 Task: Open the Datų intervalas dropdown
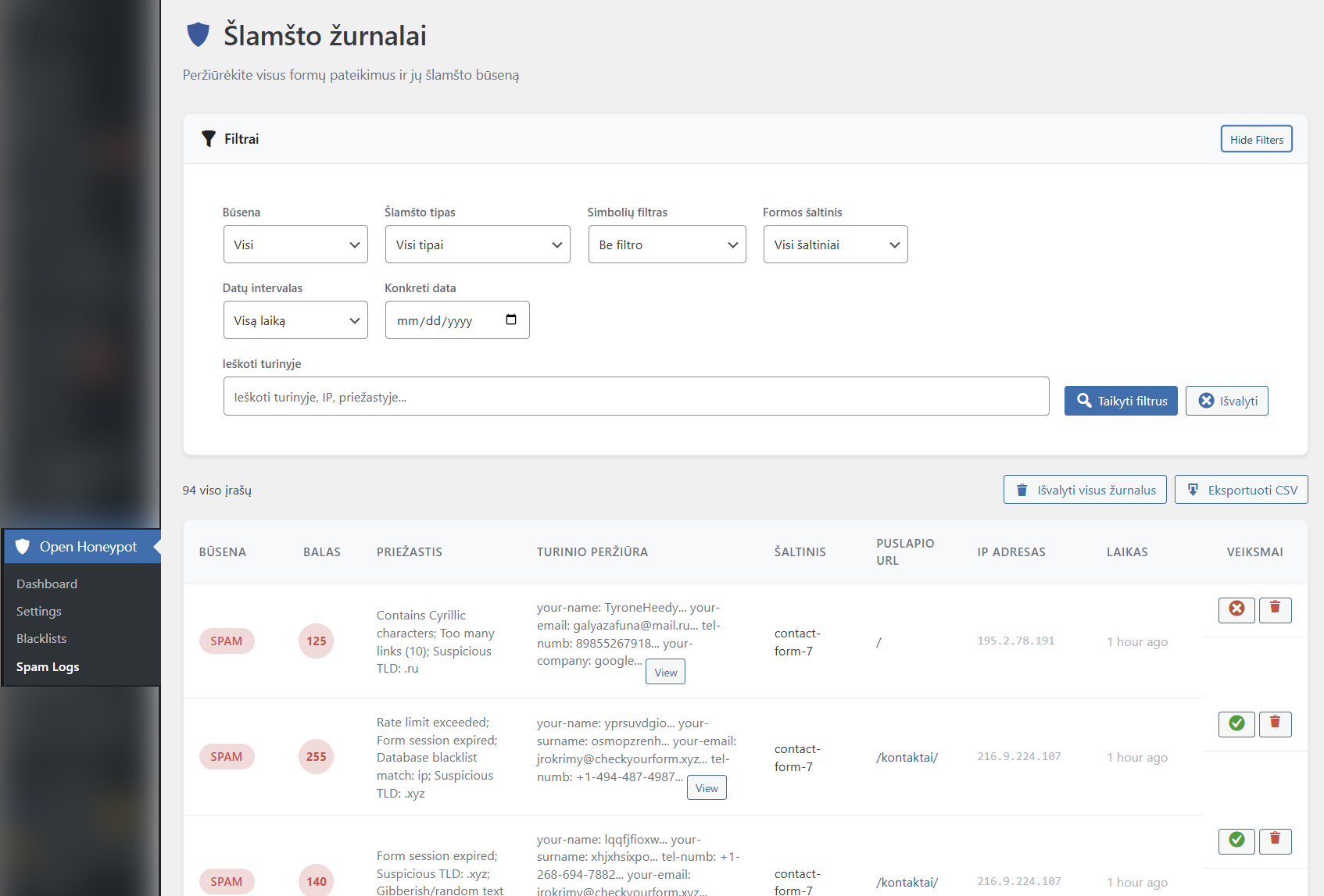(295, 320)
